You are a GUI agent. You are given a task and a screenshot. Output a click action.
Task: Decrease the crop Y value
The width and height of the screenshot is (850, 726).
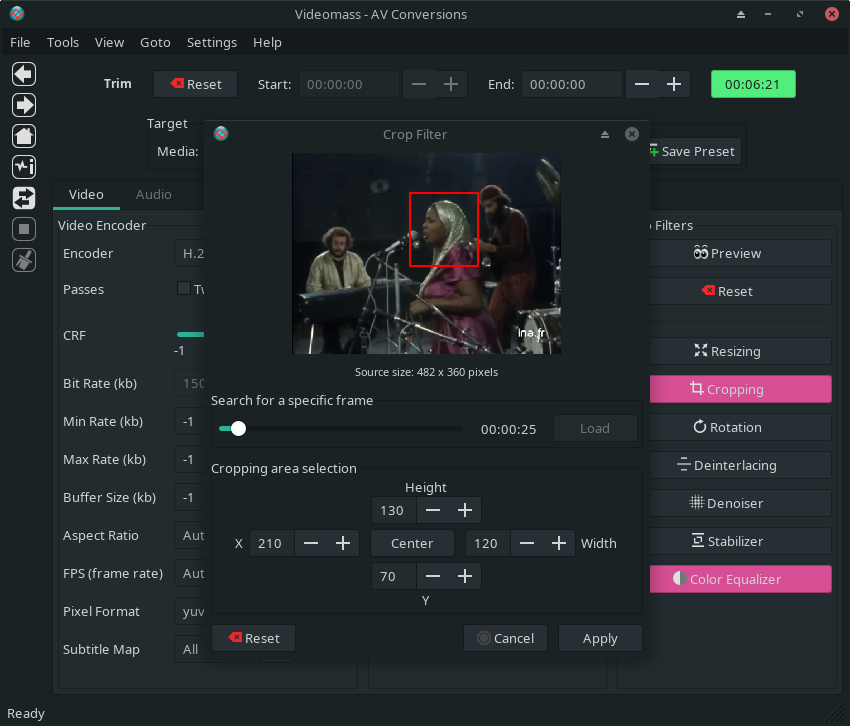coord(433,576)
